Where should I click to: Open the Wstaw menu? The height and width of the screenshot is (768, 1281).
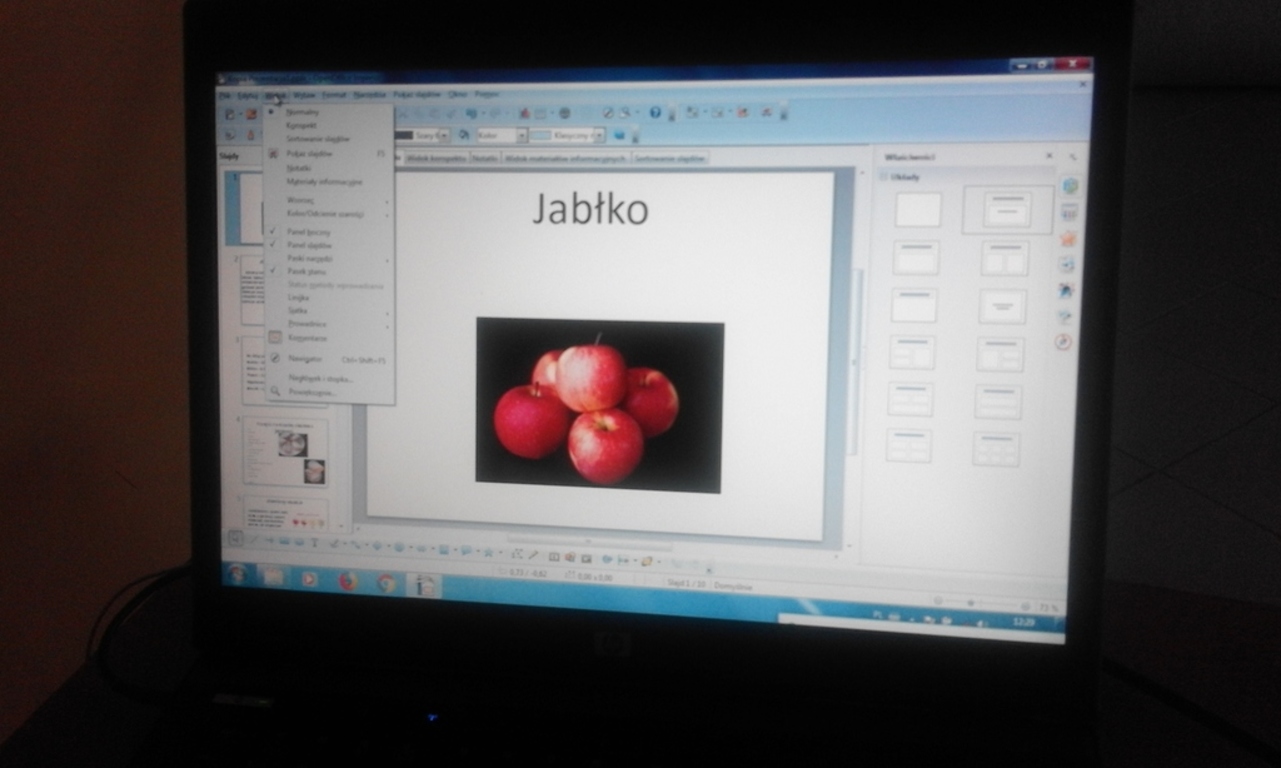[304, 95]
